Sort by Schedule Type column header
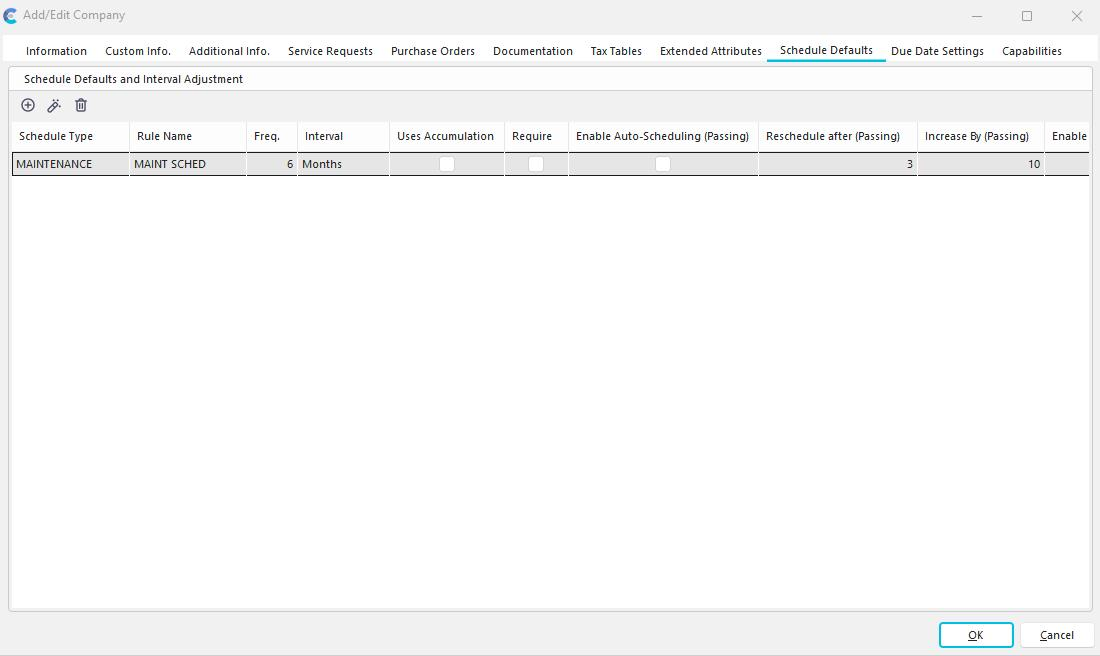This screenshot has width=1100, height=656. [70, 136]
